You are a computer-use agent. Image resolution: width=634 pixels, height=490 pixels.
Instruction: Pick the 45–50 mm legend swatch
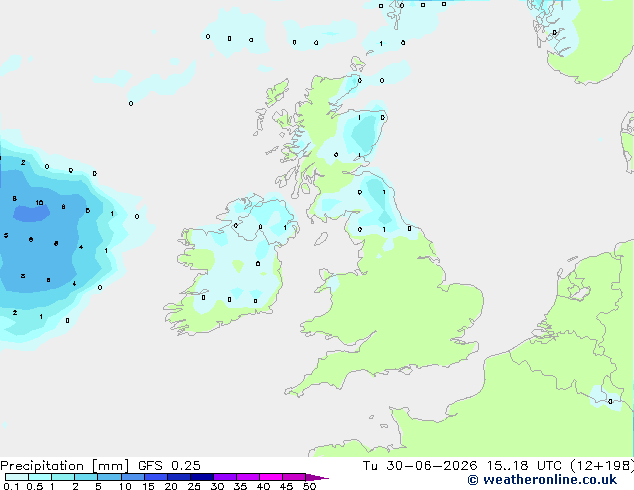[294, 477]
